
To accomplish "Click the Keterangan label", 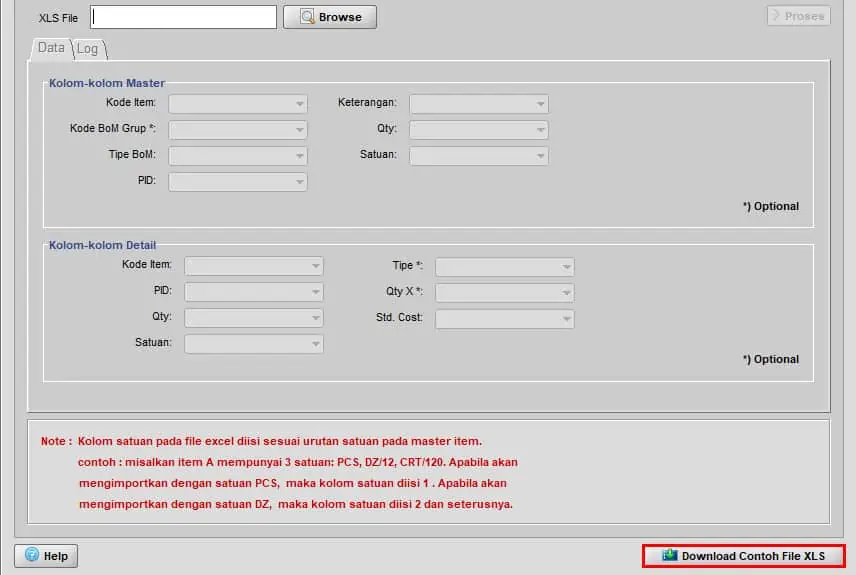I will (367, 103).
